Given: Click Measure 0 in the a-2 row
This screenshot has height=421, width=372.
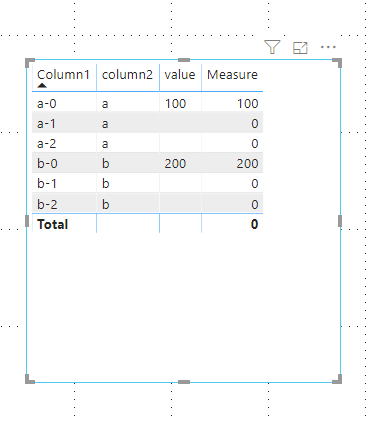Looking at the screenshot, I should pos(255,144).
